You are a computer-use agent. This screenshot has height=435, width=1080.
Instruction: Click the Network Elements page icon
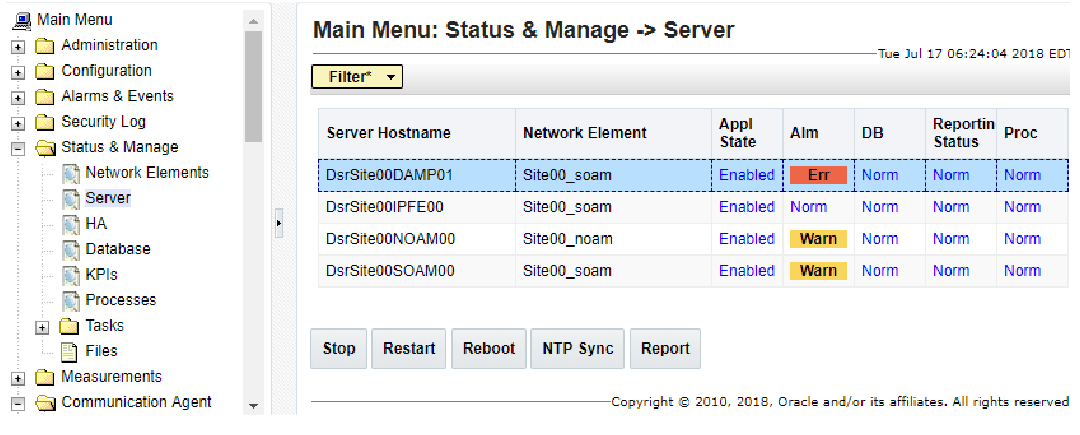point(71,173)
